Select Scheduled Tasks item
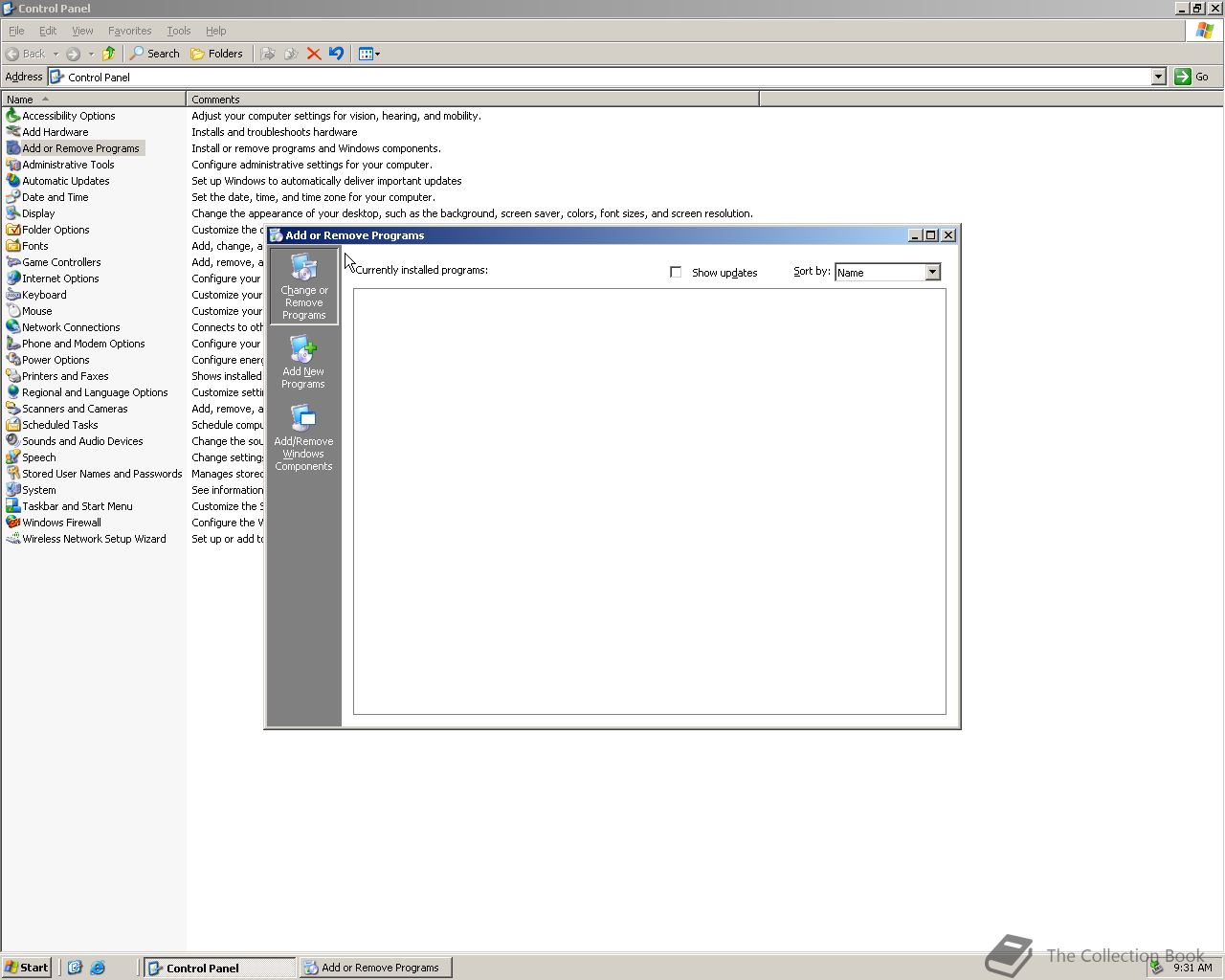 (60, 425)
